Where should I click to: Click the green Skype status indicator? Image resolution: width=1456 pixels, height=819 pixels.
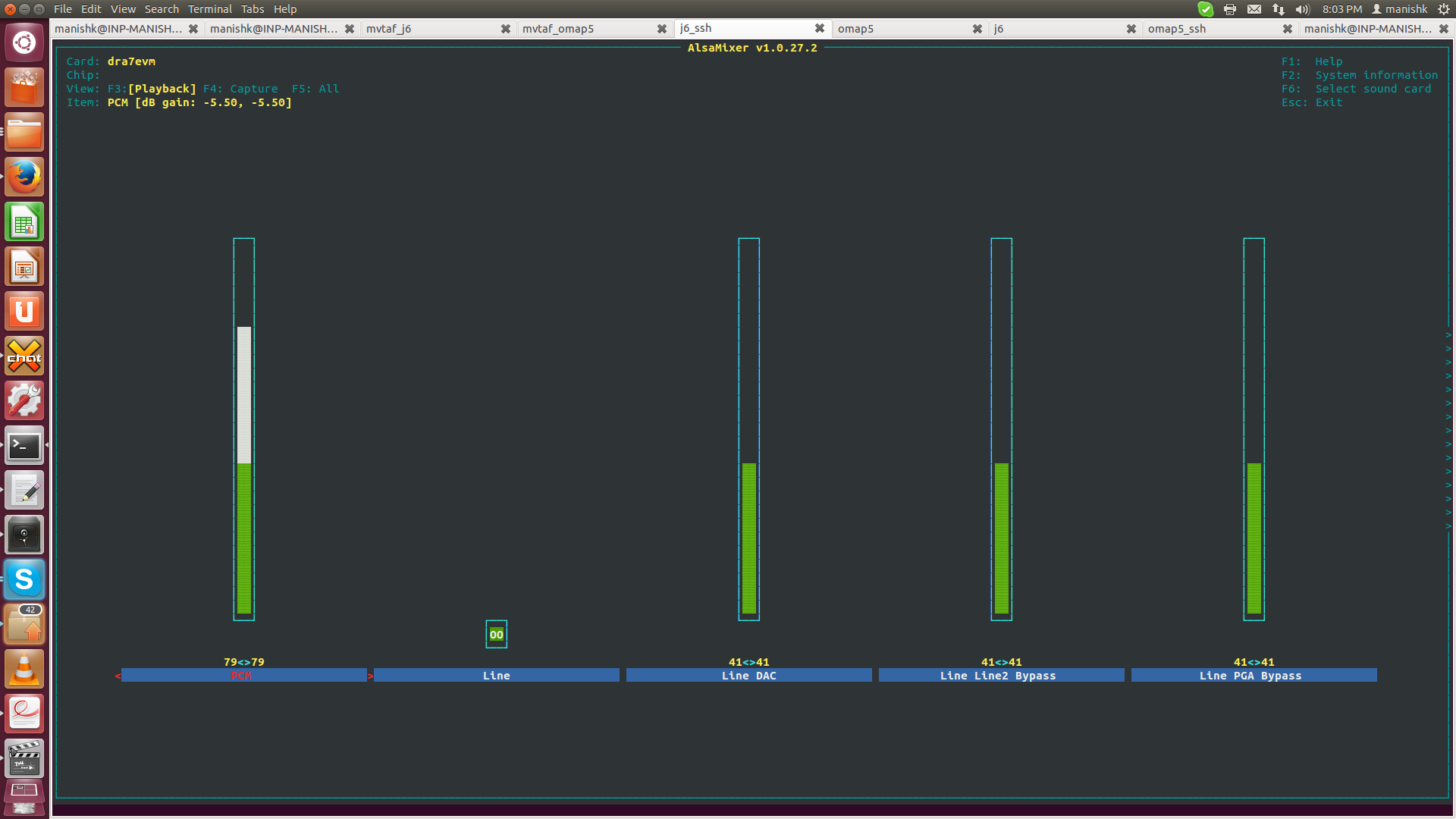coord(1205,9)
